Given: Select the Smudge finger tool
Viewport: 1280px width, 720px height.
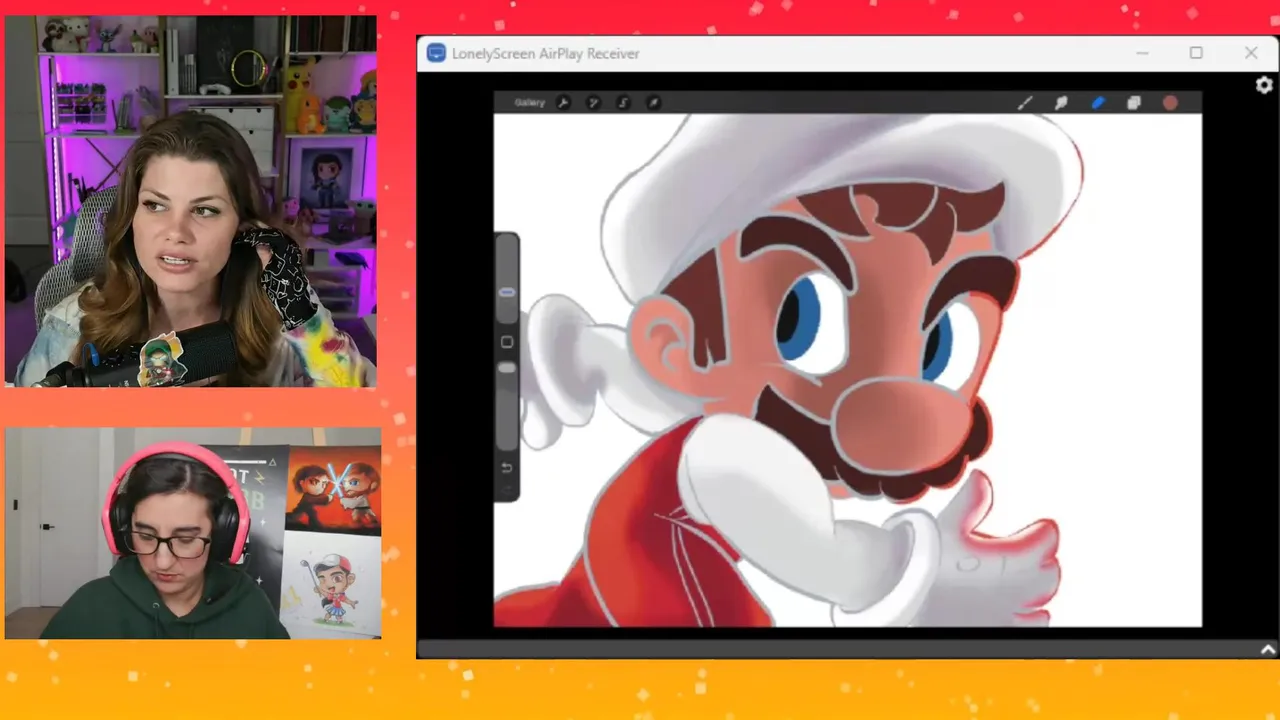Looking at the screenshot, I should 1061,102.
